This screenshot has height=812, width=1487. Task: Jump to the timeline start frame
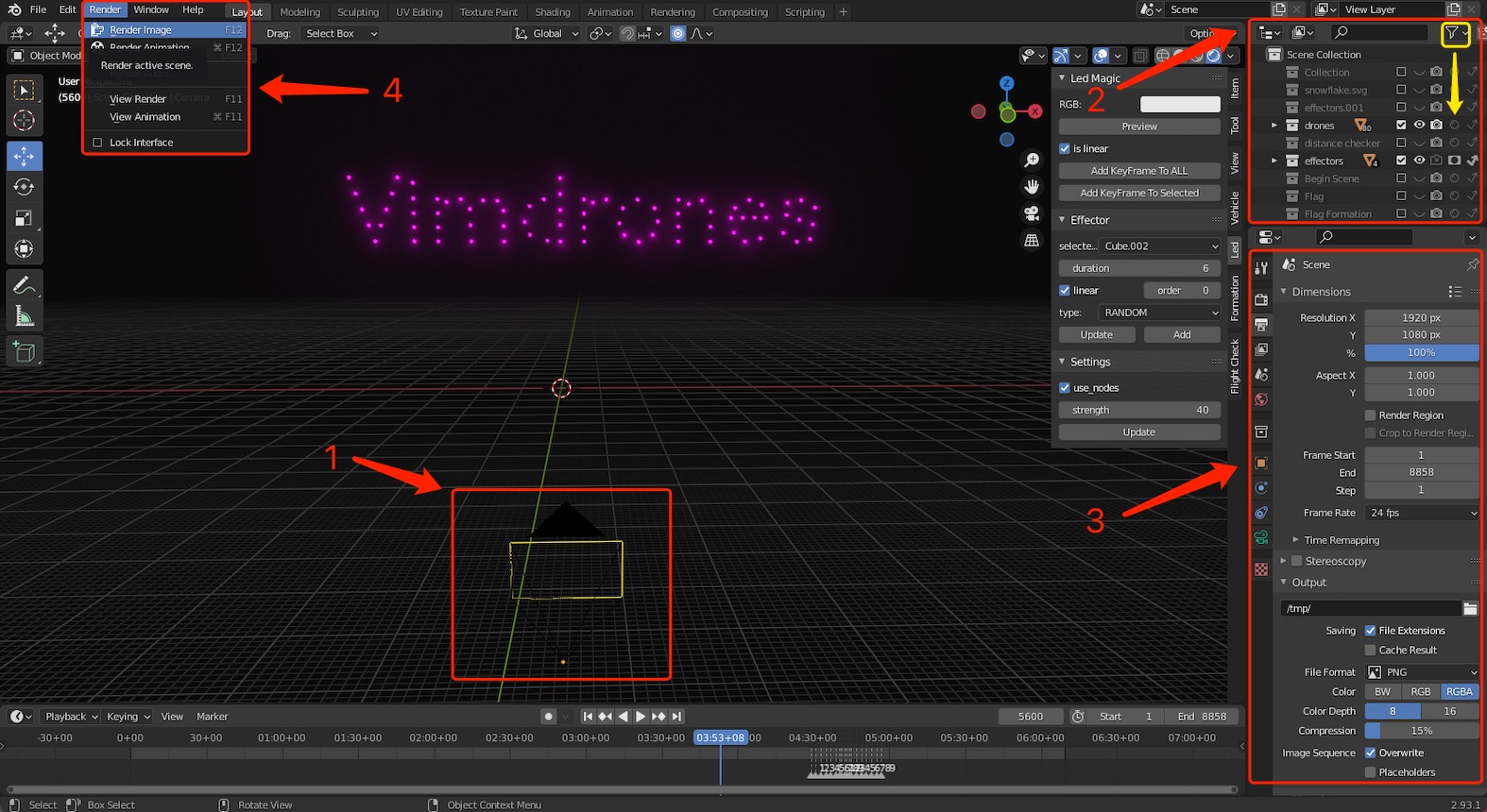click(x=588, y=717)
